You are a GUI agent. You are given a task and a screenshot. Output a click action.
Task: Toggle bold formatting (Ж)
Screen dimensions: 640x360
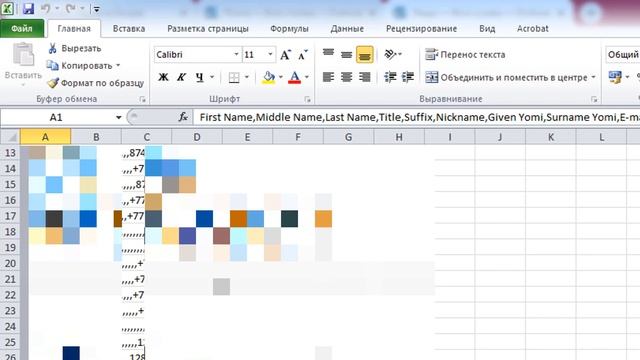click(x=163, y=77)
